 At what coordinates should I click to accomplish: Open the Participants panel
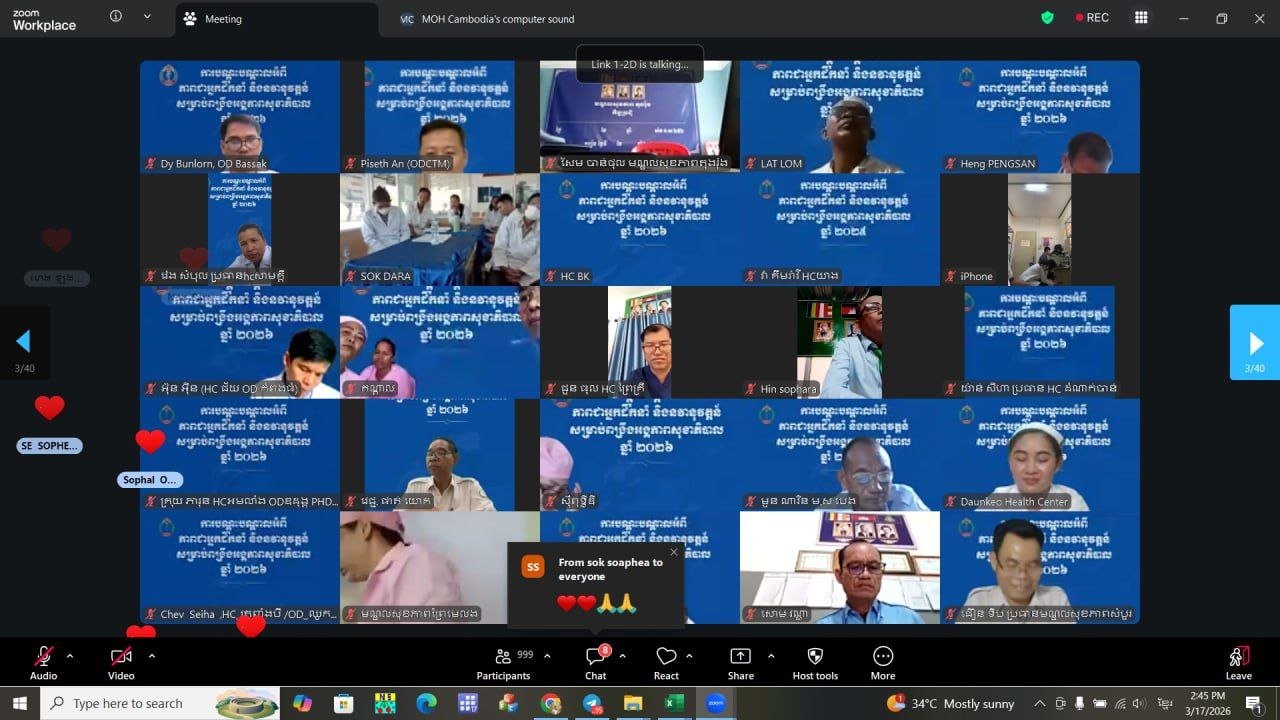(503, 662)
